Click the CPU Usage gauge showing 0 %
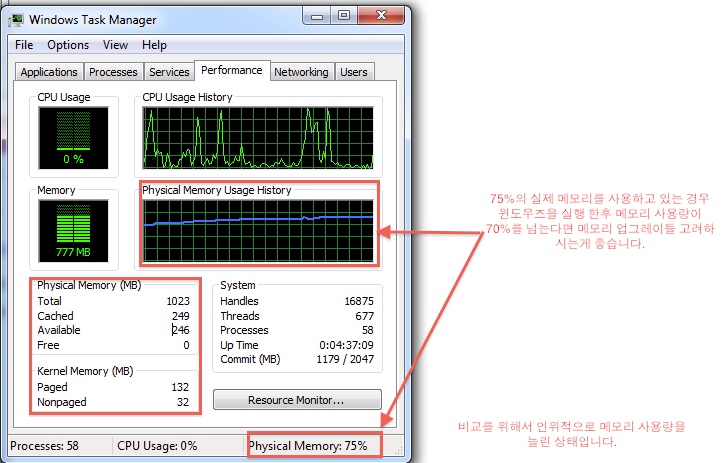This screenshot has width=727, height=463. [73, 138]
